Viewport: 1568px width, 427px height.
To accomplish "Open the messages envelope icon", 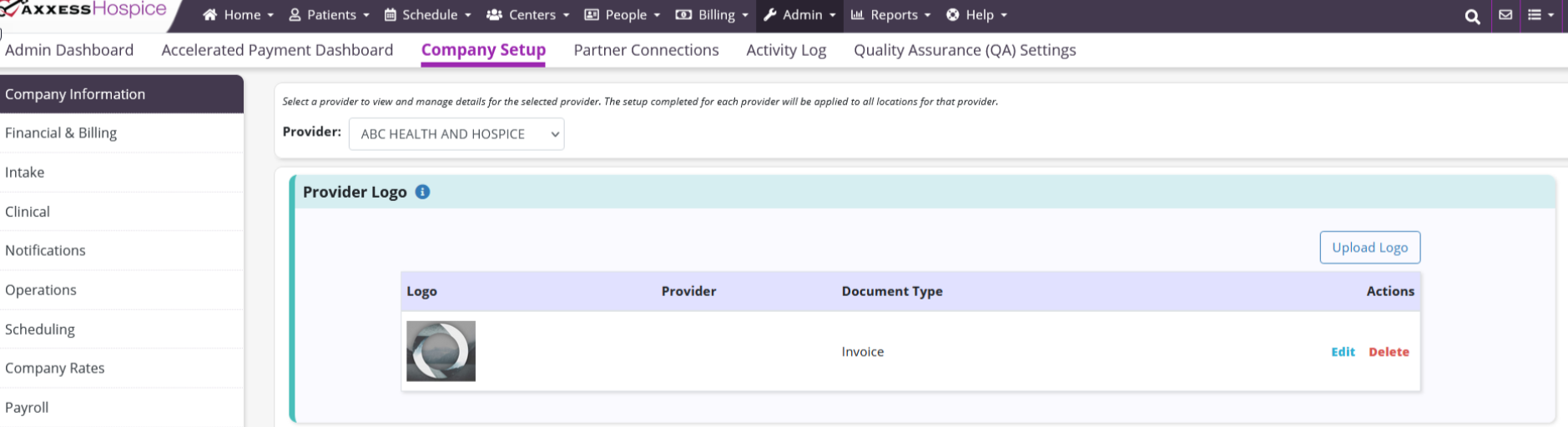I will 1505,15.
